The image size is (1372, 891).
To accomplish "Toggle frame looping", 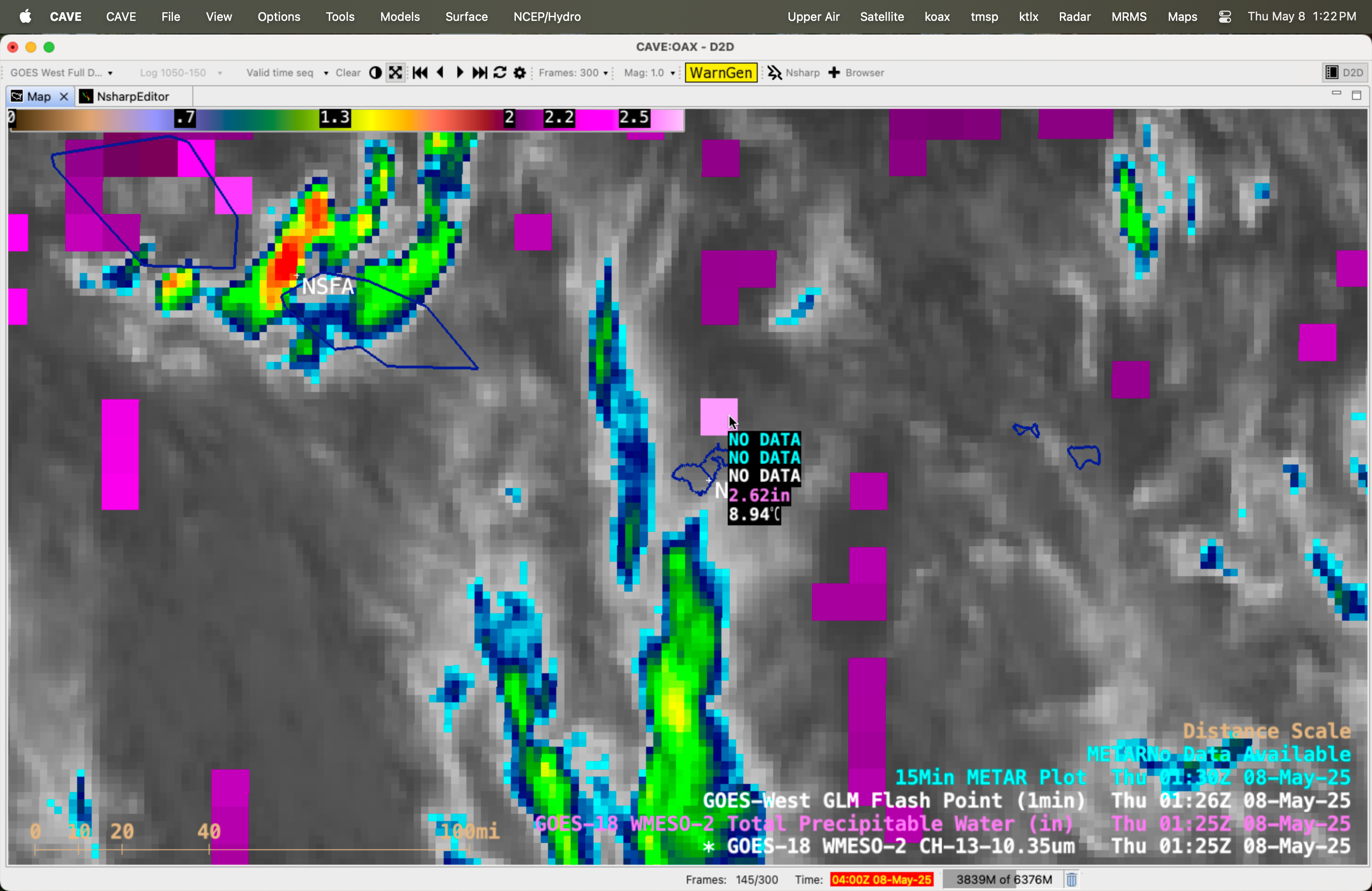I will tap(500, 73).
